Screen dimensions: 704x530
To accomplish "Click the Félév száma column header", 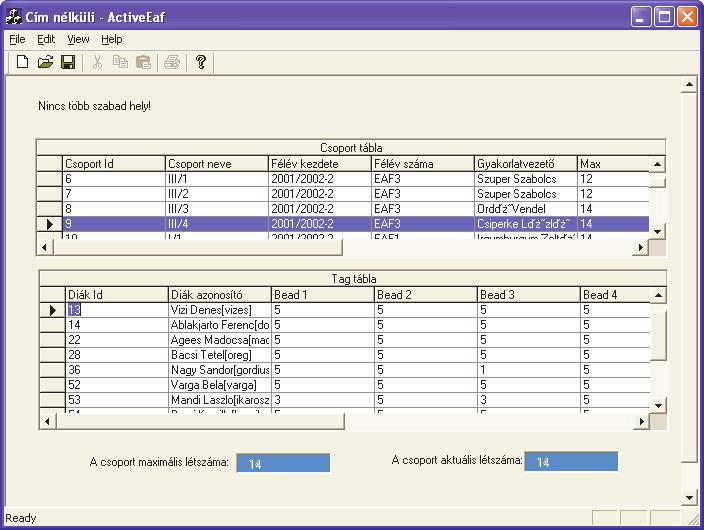I will click(422, 164).
